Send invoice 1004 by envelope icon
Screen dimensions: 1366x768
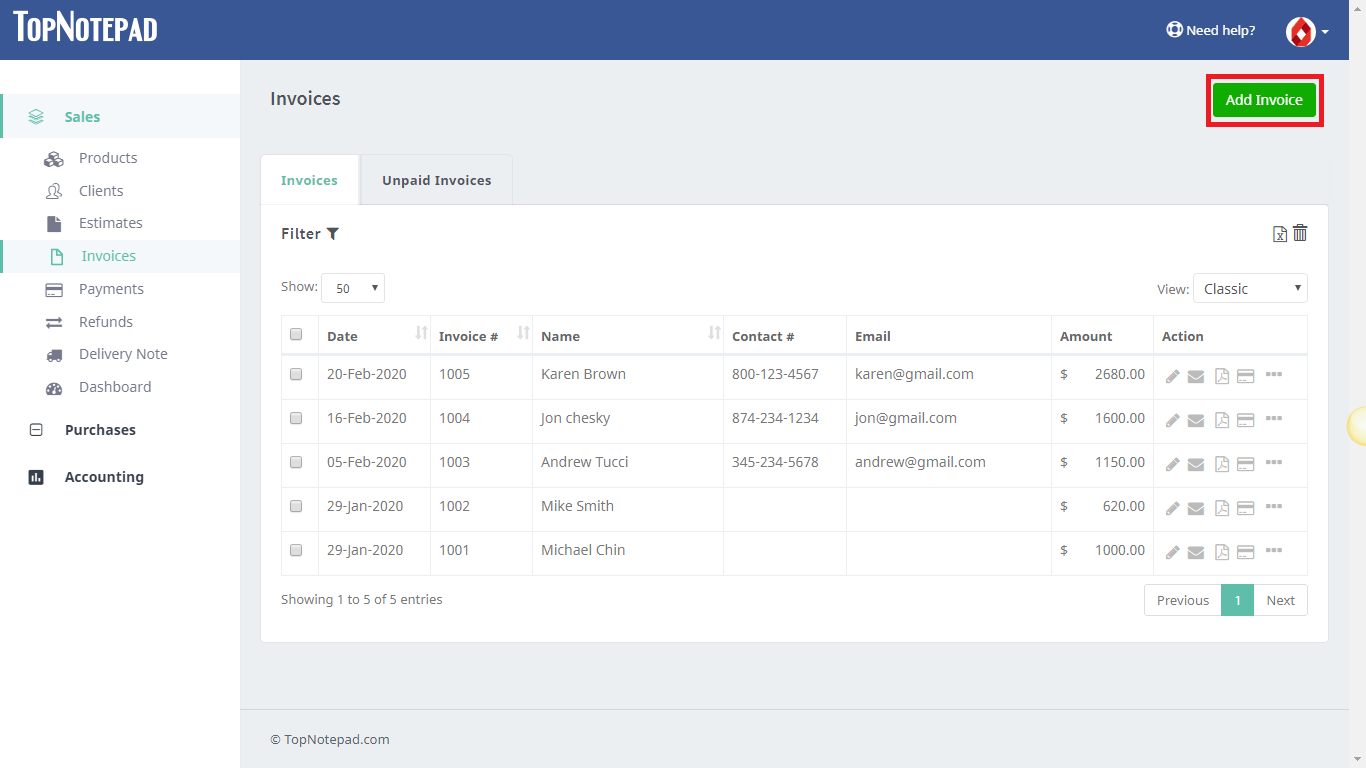(x=1196, y=421)
